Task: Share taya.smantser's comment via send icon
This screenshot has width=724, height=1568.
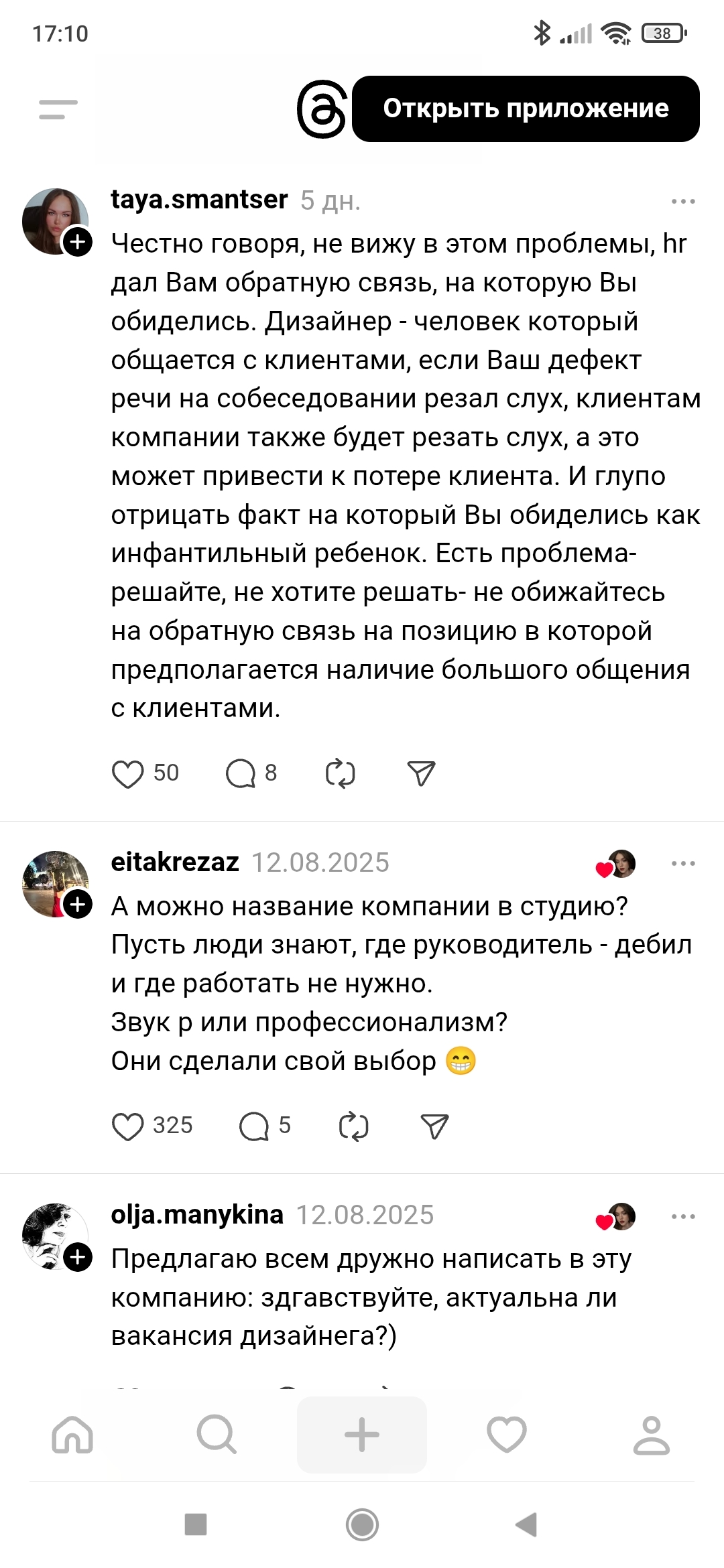Action: (x=421, y=774)
